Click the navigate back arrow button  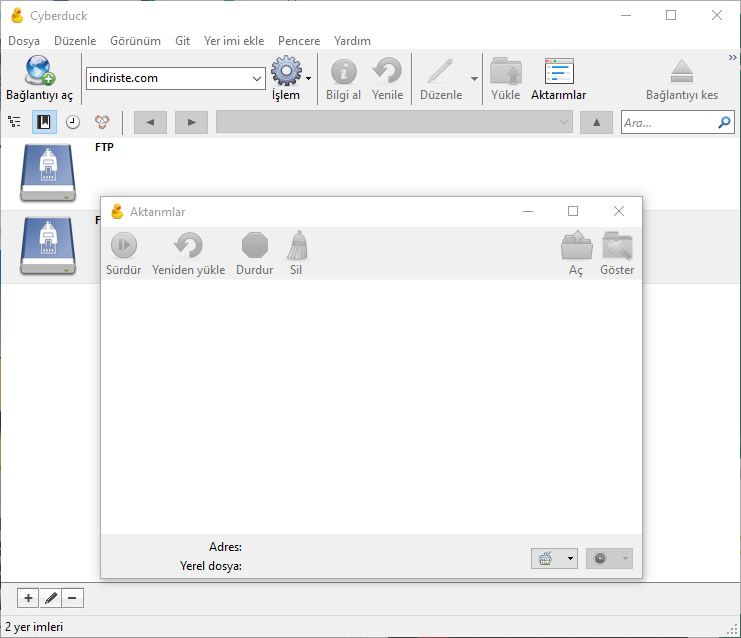click(x=150, y=122)
